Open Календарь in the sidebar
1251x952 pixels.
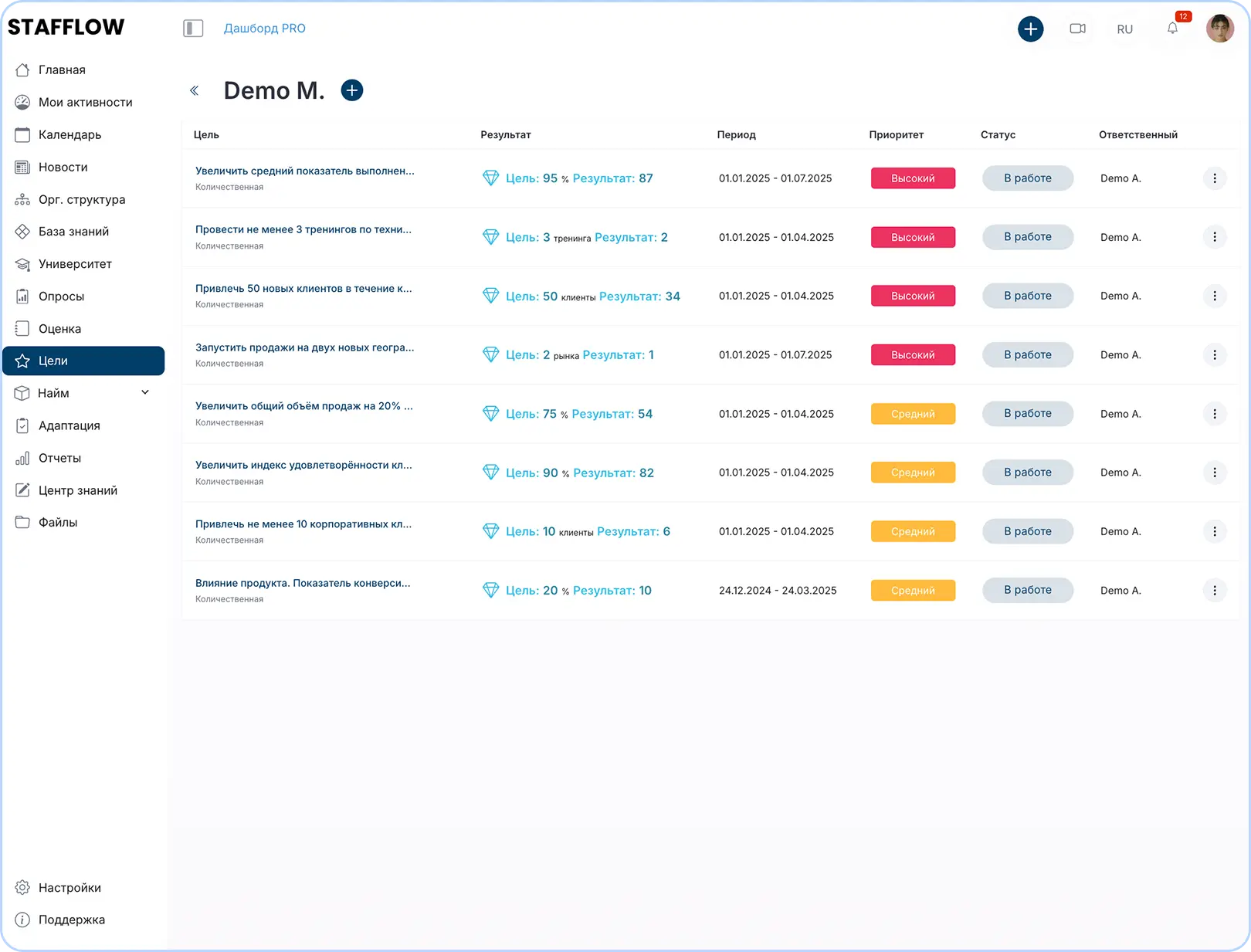point(69,134)
